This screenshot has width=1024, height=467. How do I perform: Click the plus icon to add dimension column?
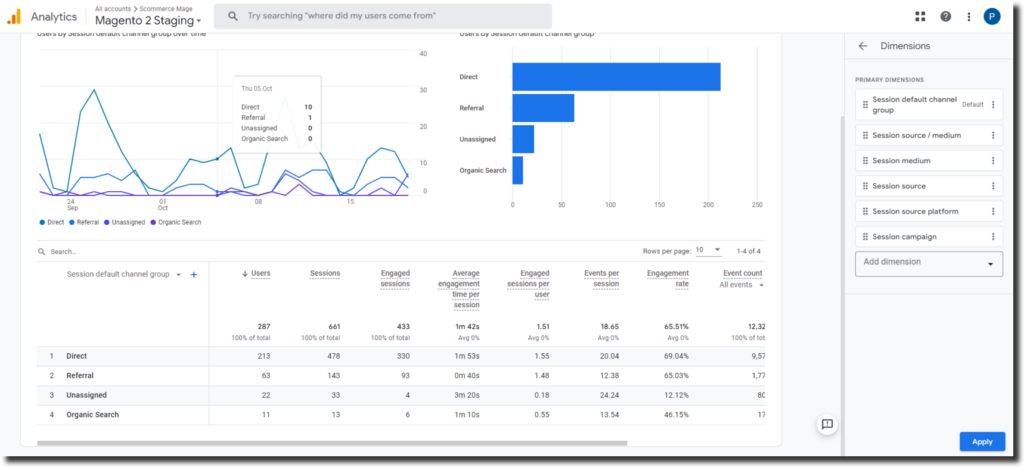coord(194,274)
